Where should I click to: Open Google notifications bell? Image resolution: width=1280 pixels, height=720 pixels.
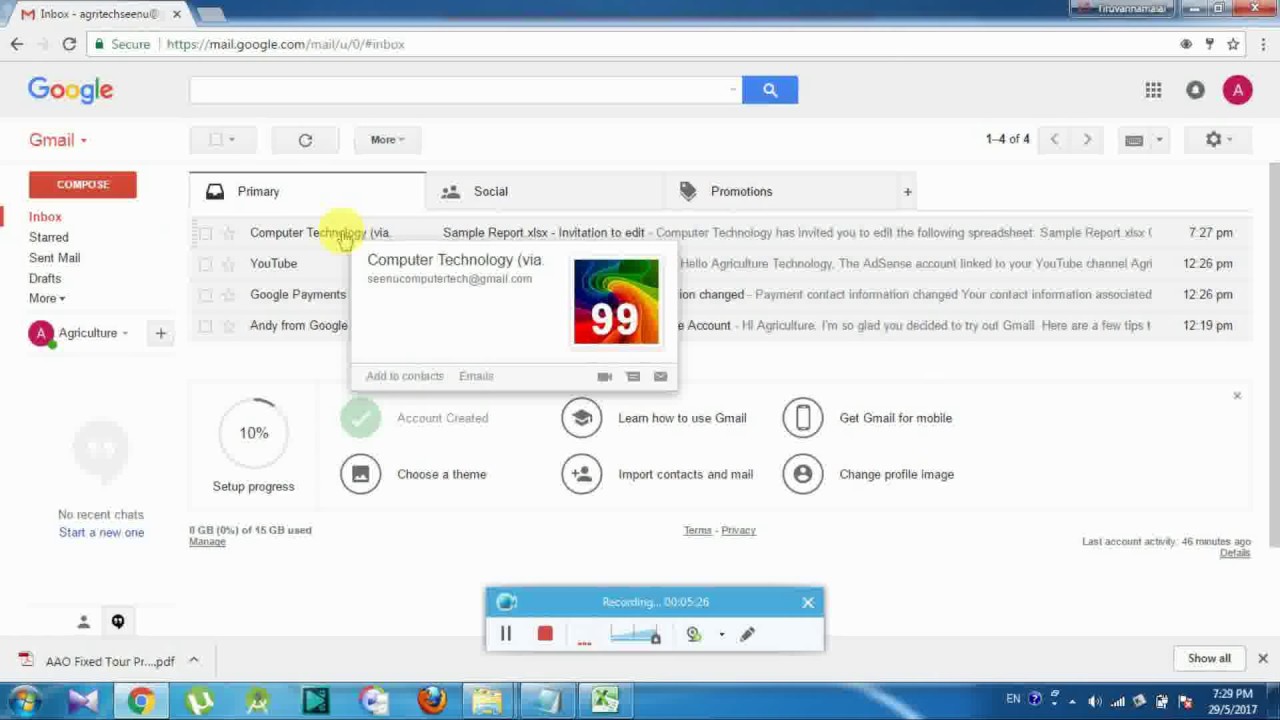click(x=1195, y=90)
